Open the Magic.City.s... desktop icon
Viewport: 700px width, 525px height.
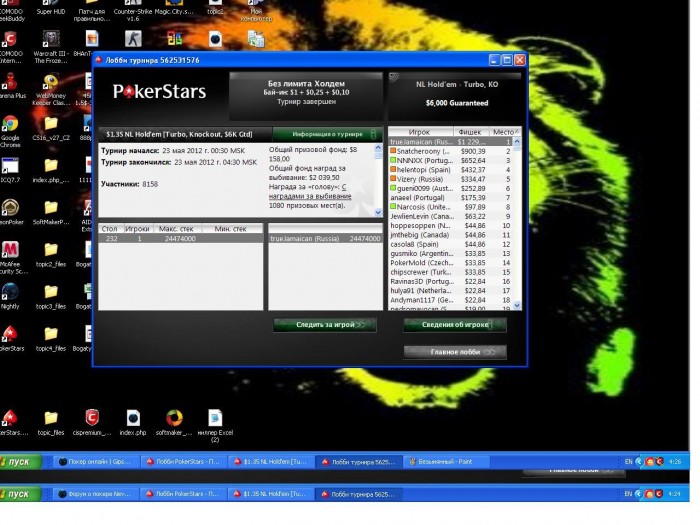pos(174,8)
